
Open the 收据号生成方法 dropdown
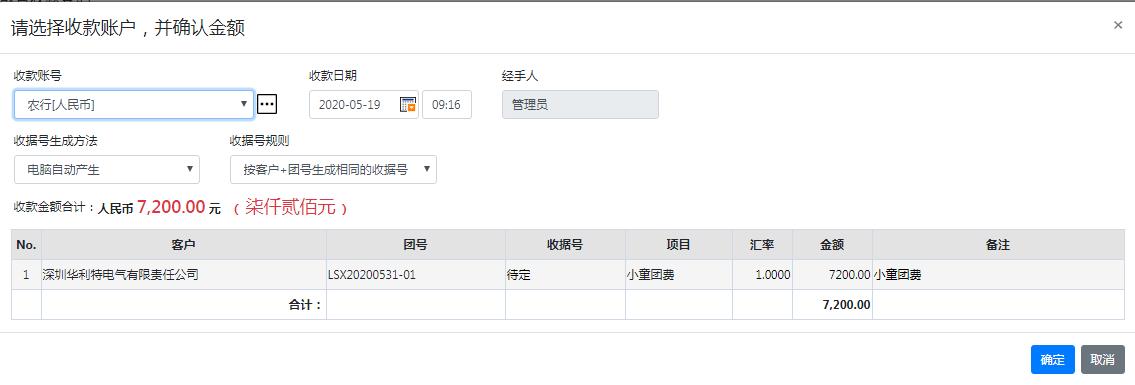[106, 169]
